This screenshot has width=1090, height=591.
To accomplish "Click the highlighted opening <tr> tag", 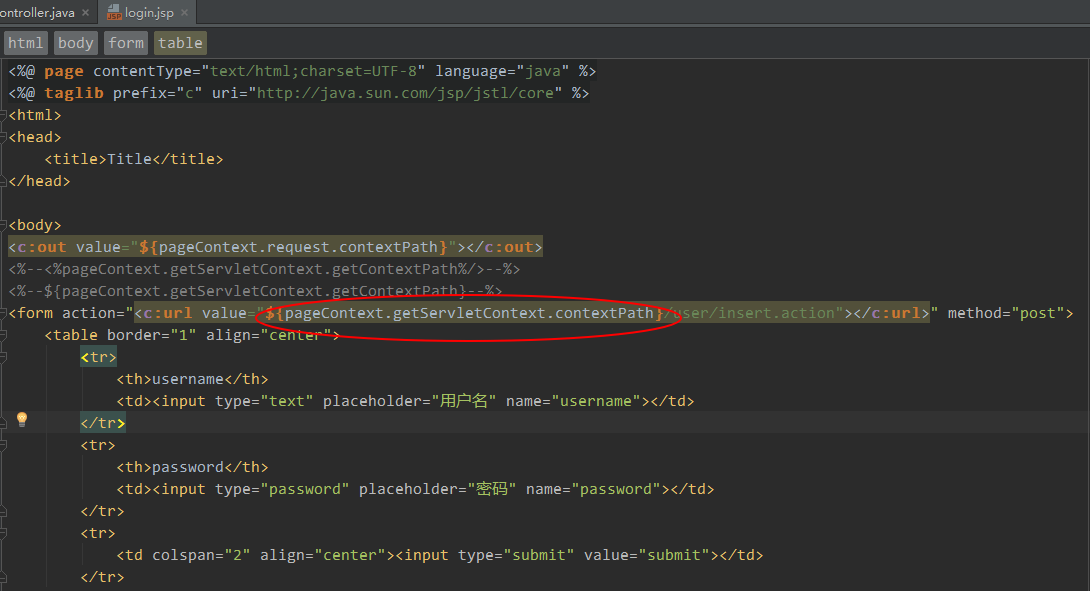I will pos(98,357).
